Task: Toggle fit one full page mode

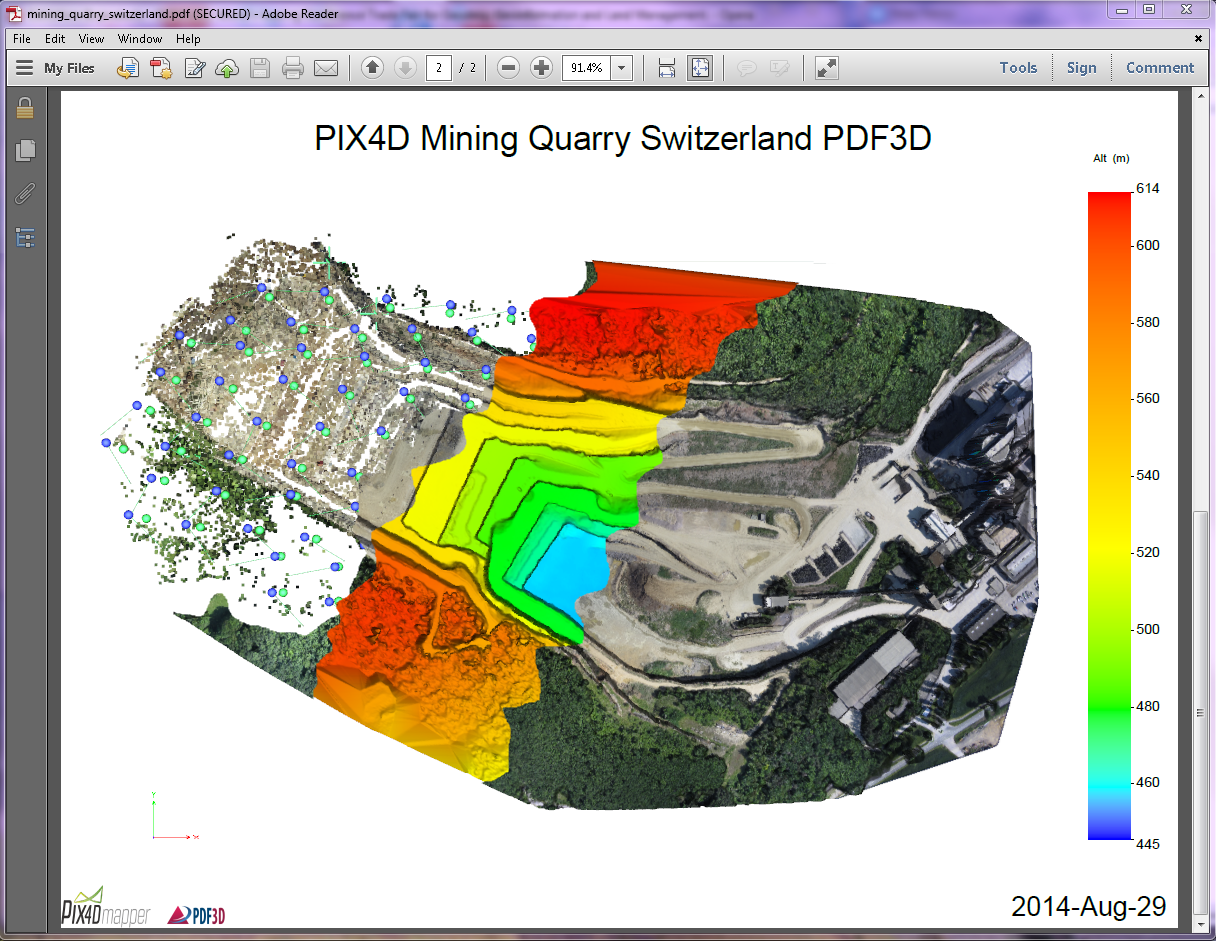Action: pyautogui.click(x=700, y=68)
